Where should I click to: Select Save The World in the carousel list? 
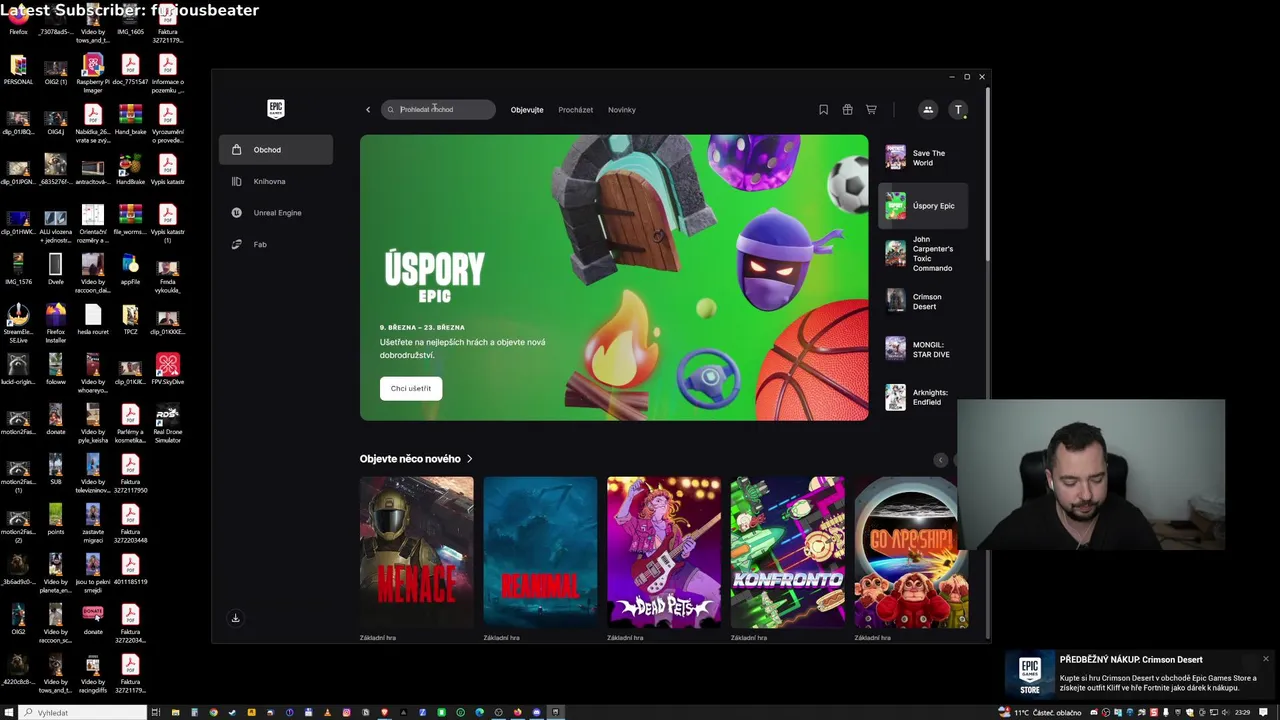[x=923, y=158]
